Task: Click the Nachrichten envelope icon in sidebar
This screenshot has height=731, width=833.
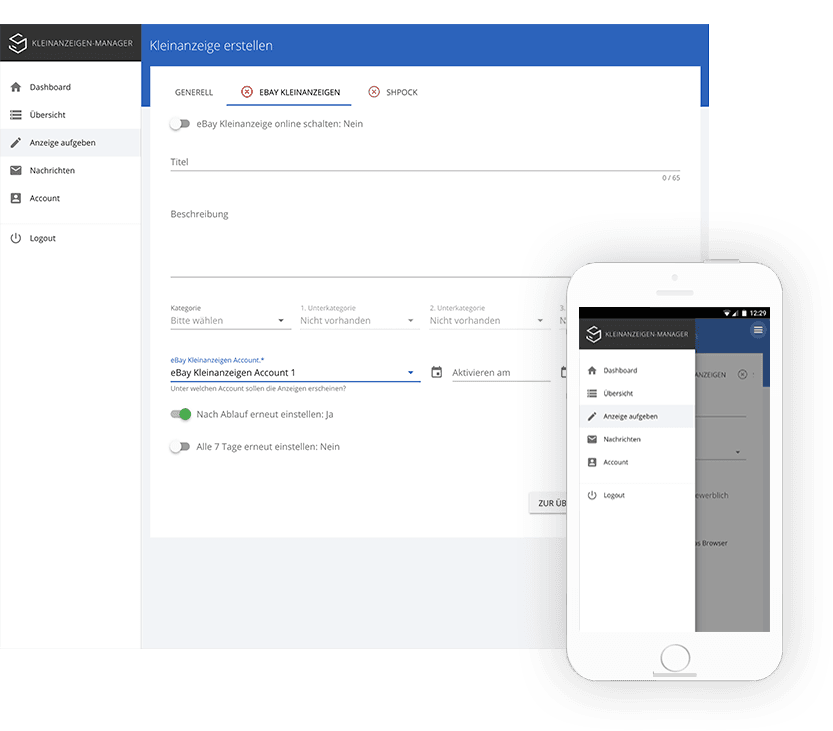Action: point(15,171)
